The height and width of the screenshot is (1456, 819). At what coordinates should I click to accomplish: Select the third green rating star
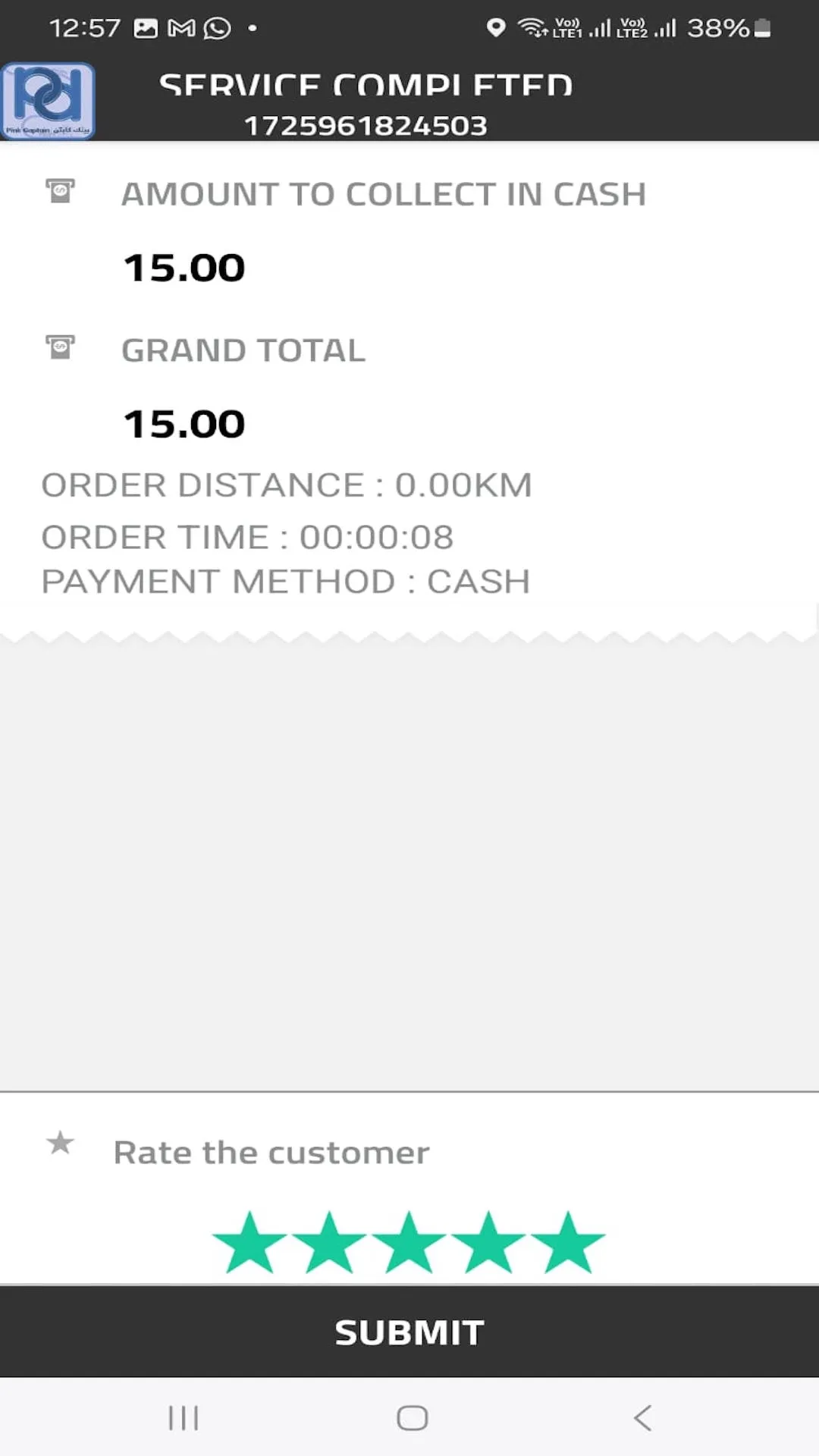(x=409, y=1241)
